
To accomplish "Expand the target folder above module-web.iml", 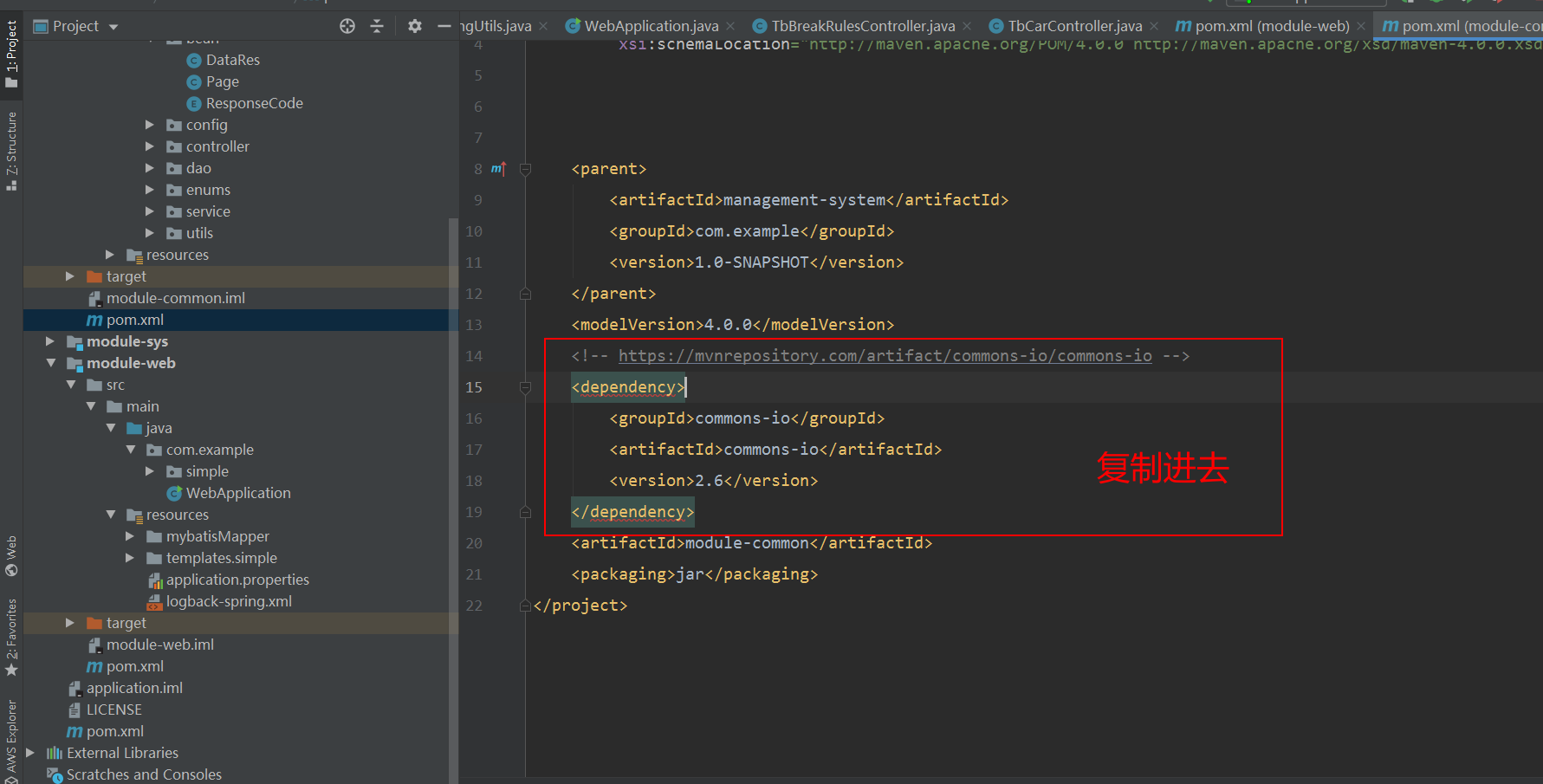I will [x=70, y=623].
